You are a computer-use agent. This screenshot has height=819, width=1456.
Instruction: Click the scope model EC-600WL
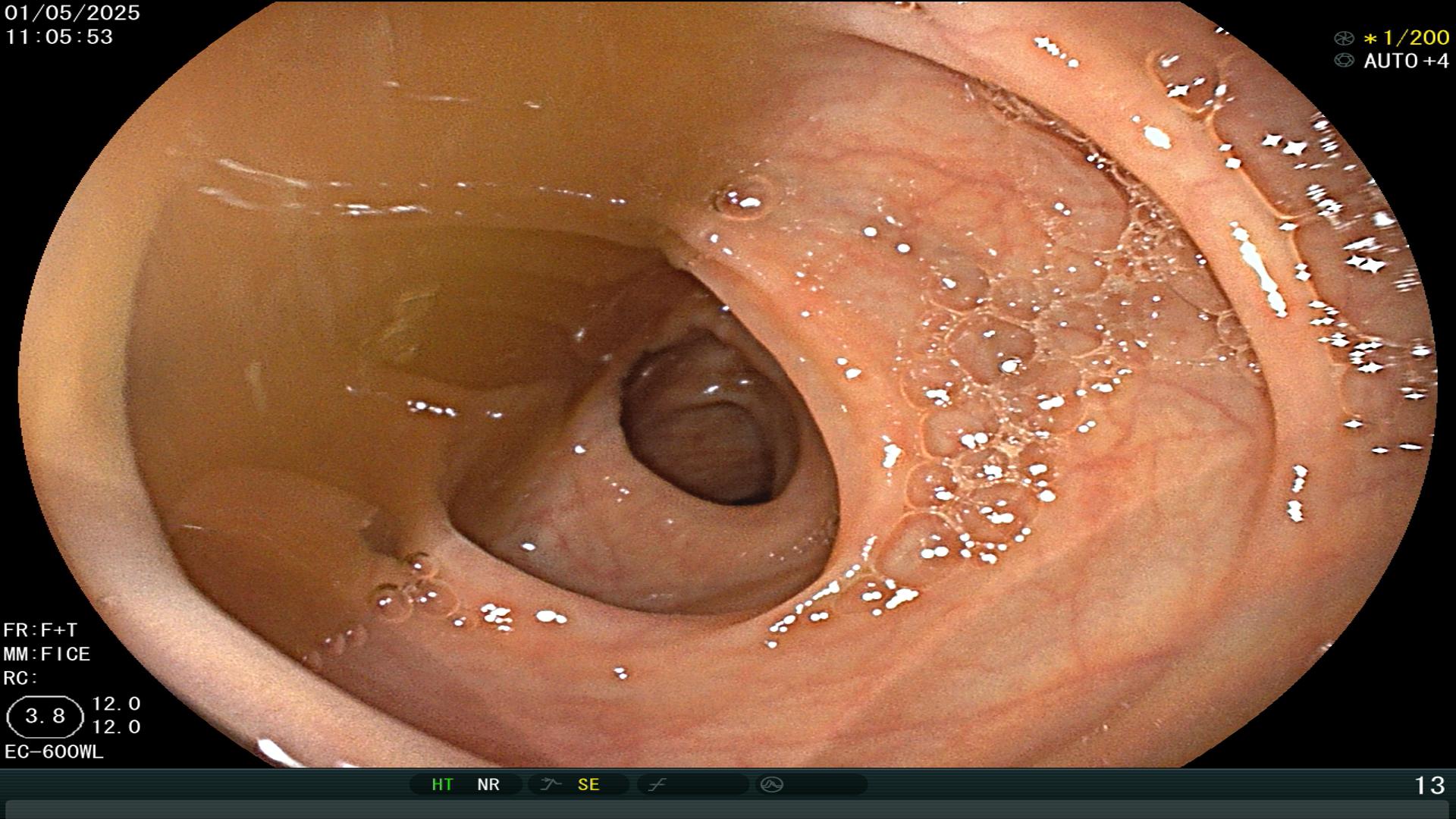tap(54, 752)
